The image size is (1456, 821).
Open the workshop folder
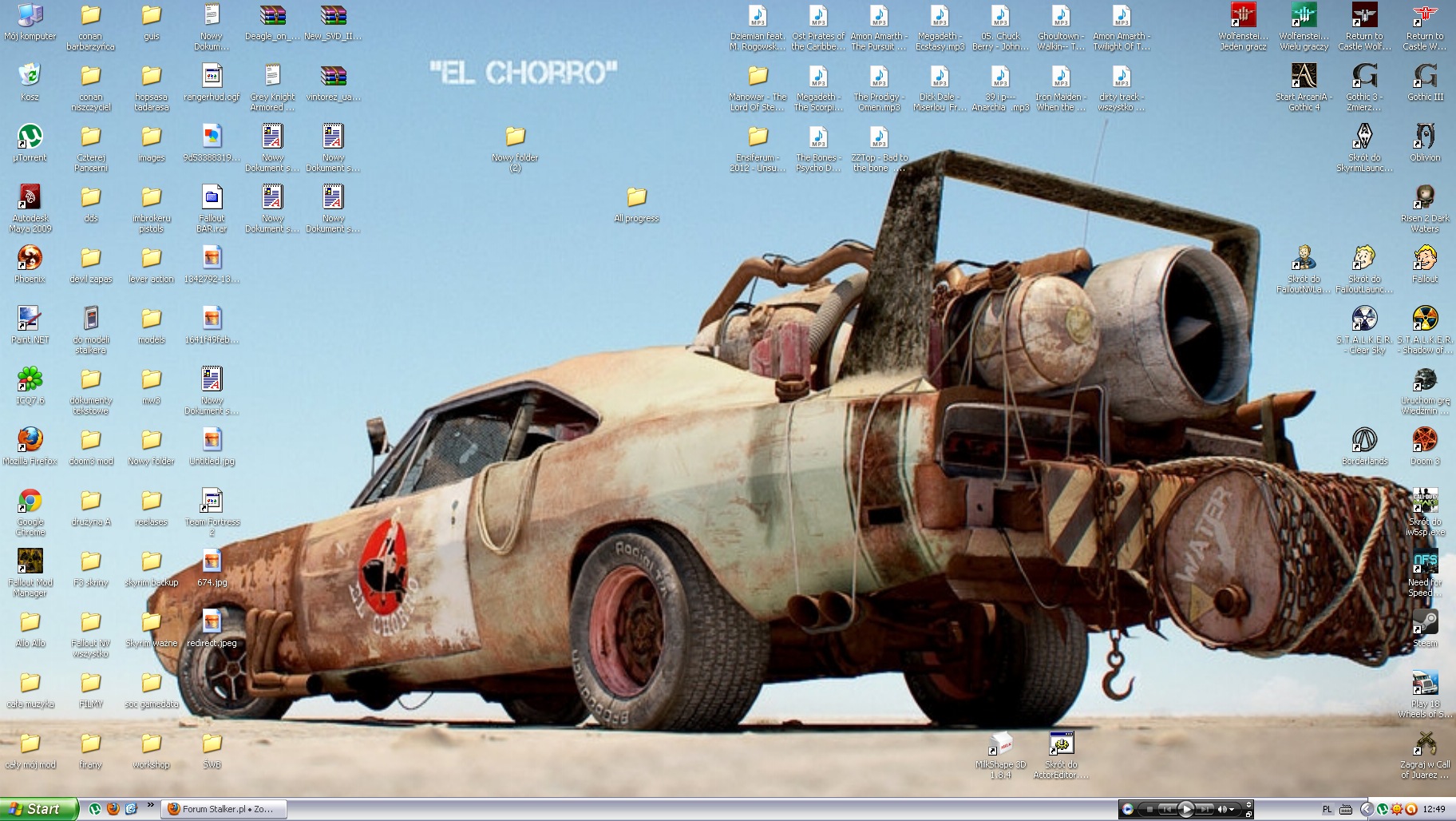coord(151,750)
